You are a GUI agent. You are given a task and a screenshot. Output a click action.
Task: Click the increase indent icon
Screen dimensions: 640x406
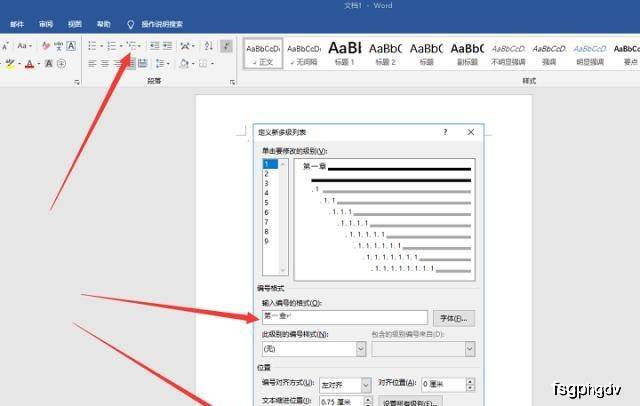167,46
